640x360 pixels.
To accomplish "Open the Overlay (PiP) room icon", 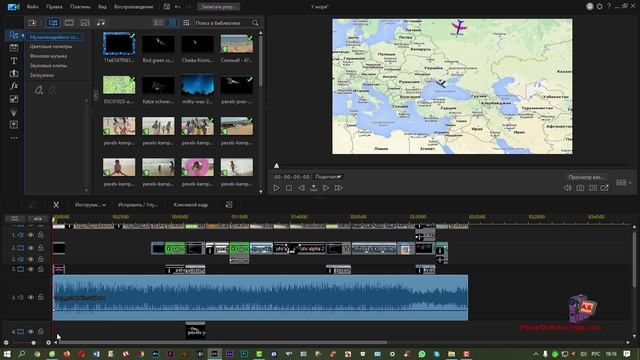I will pos(13,99).
